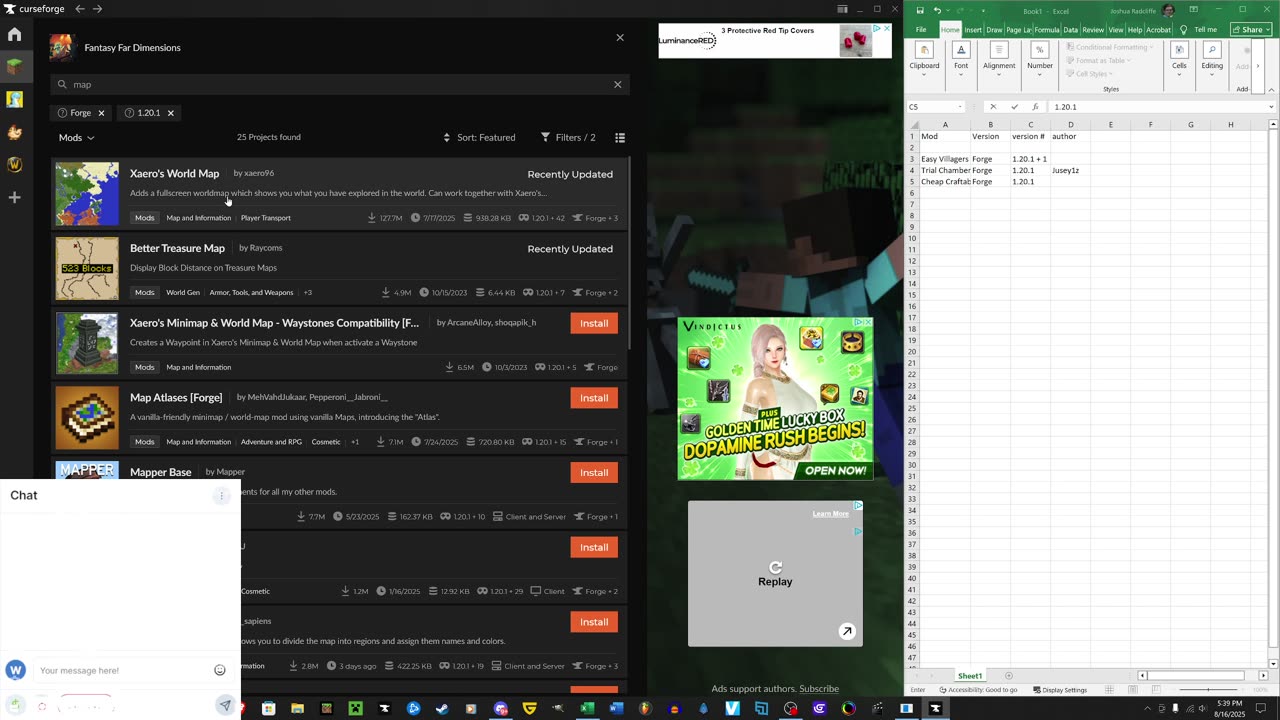Image resolution: width=1280 pixels, height=720 pixels.
Task: Click the Share button in Excel
Action: (1251, 30)
